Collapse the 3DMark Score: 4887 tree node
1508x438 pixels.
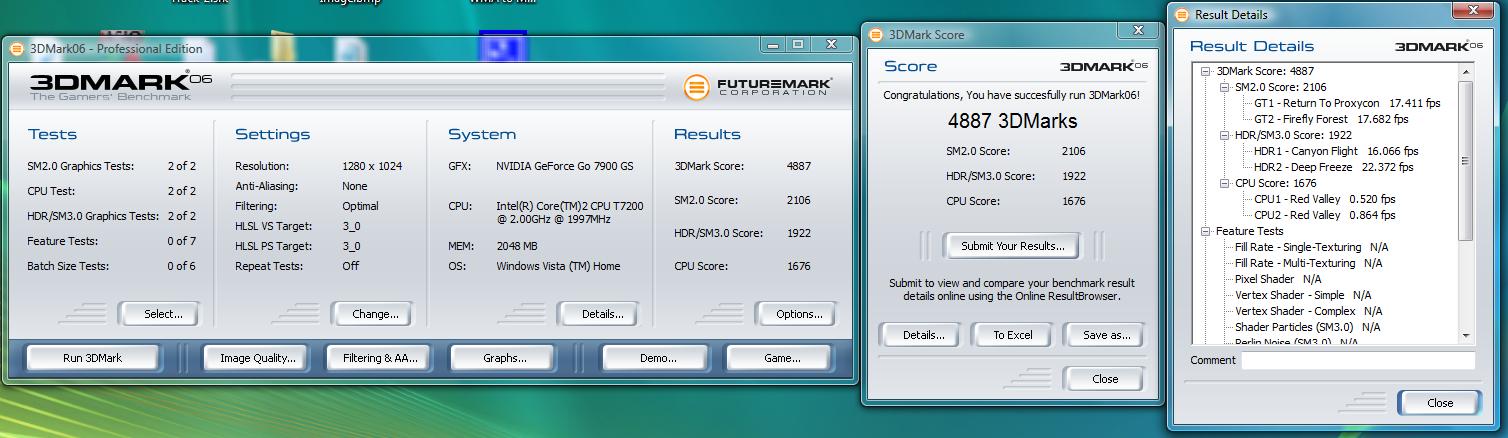click(x=1207, y=71)
